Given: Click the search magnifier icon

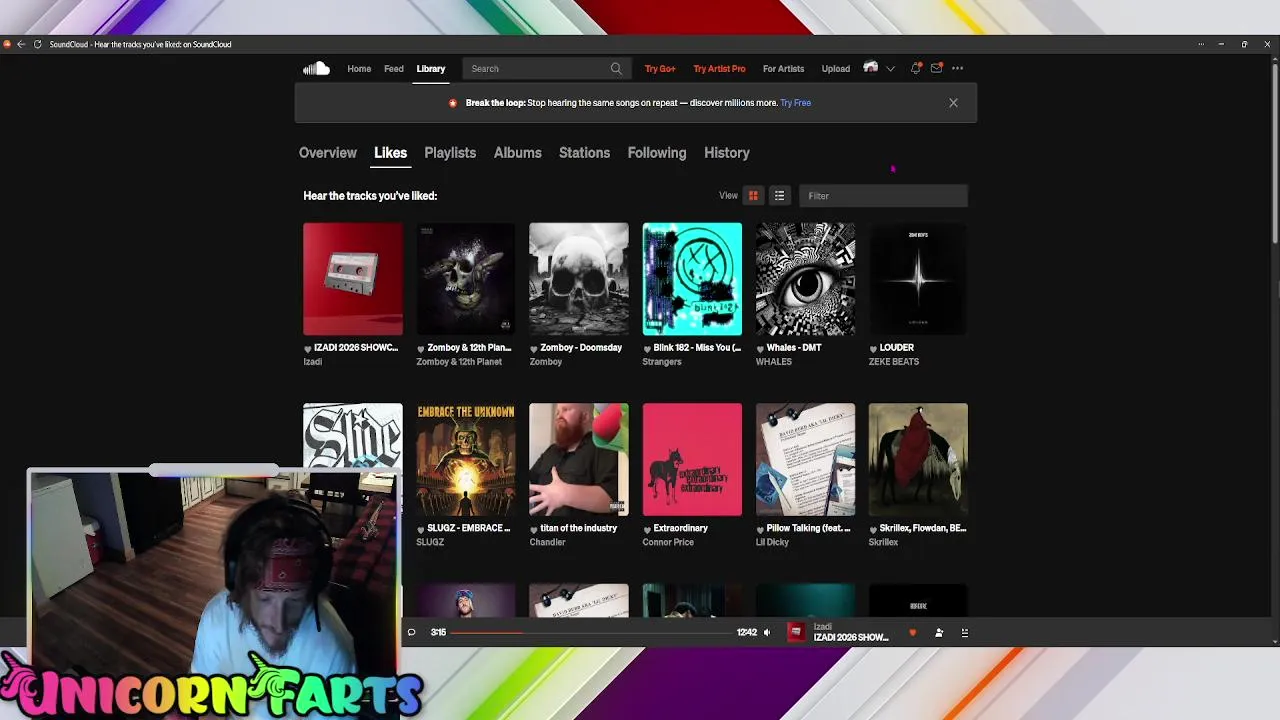Looking at the screenshot, I should pyautogui.click(x=616, y=69).
